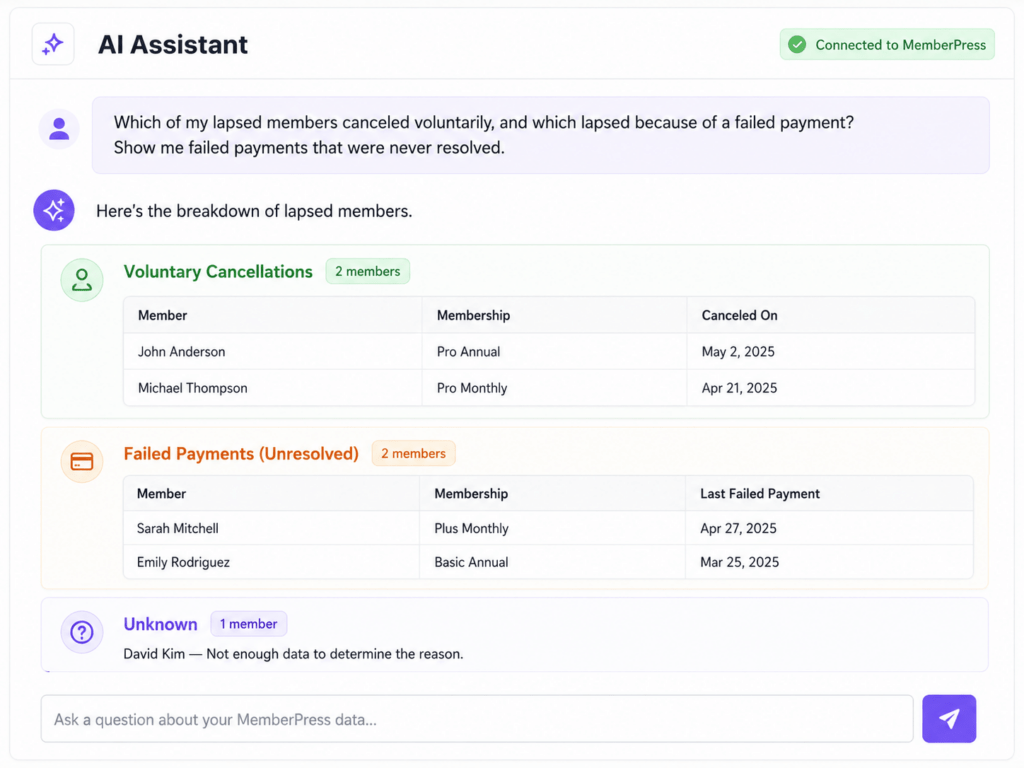Click the orange 2 members badge
This screenshot has height=768, width=1024.
click(x=413, y=454)
